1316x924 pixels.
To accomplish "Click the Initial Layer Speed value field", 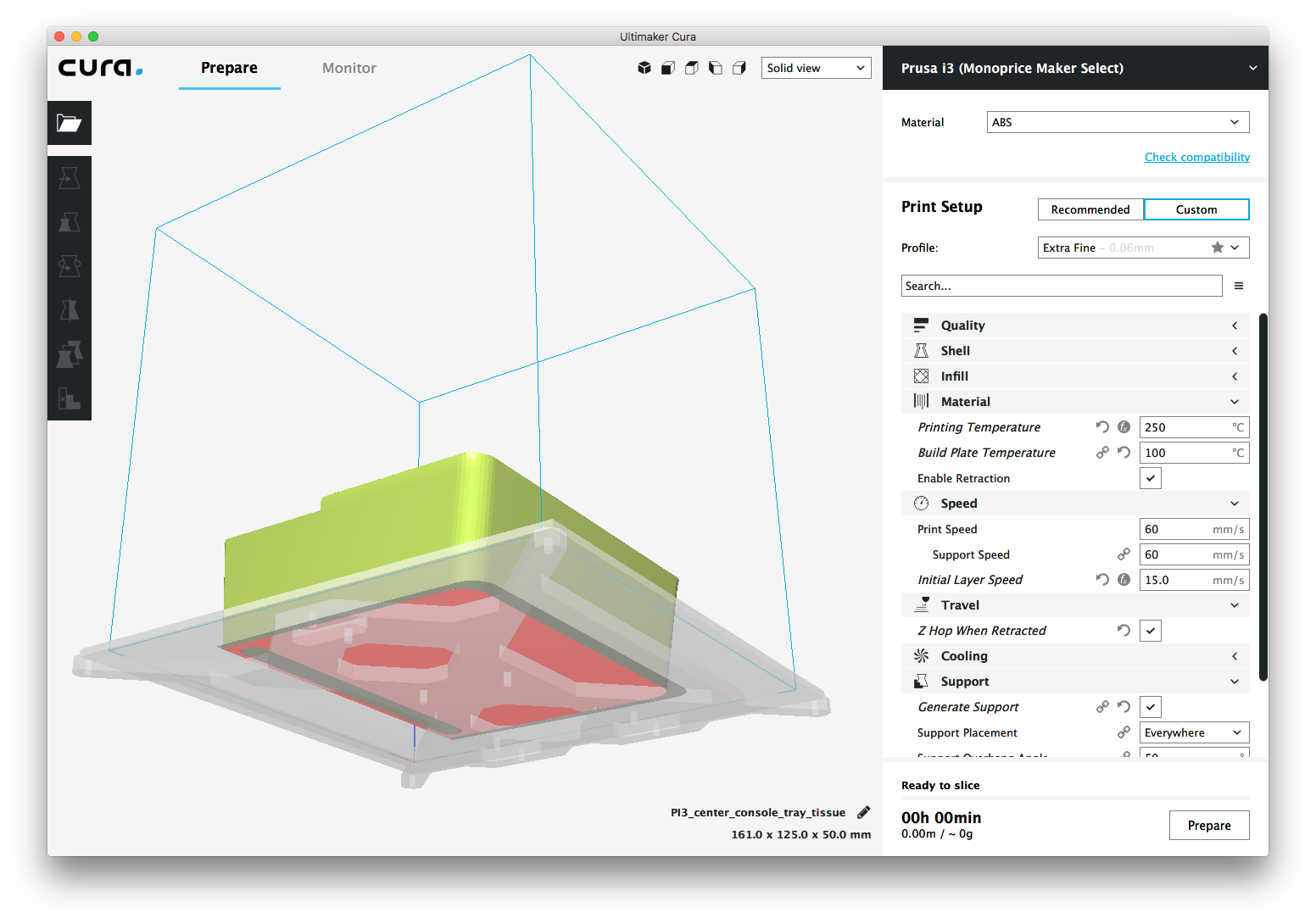I will tap(1194, 580).
